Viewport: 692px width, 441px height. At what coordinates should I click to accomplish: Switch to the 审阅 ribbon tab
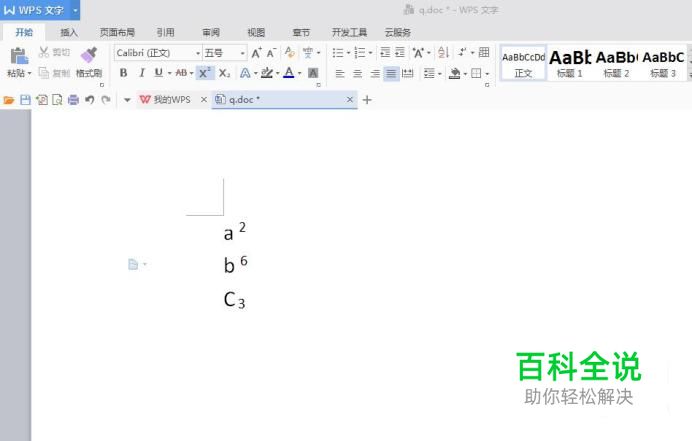(x=211, y=32)
